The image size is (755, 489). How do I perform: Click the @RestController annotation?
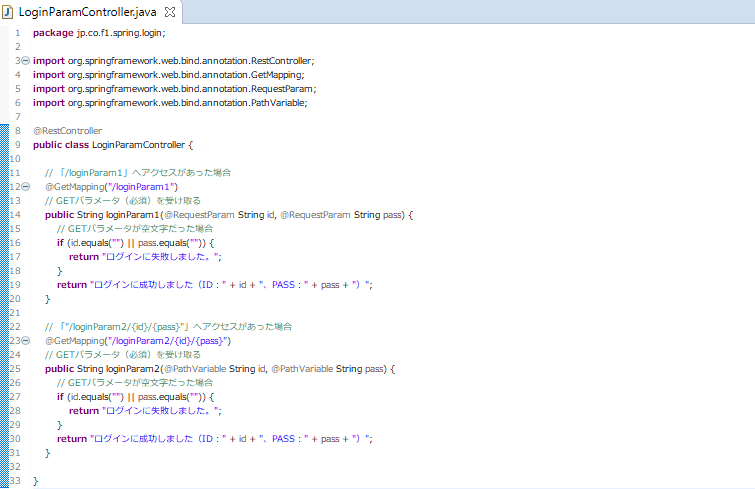67,130
